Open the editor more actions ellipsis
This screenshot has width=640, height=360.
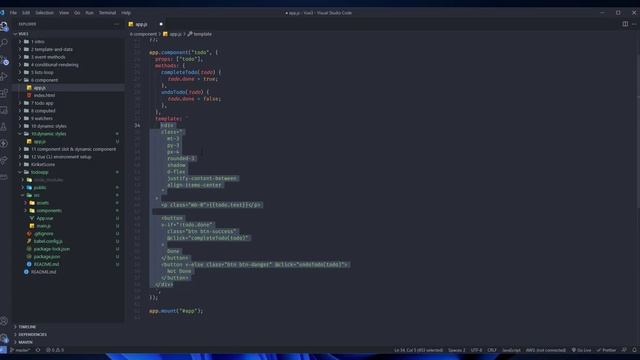634,24
